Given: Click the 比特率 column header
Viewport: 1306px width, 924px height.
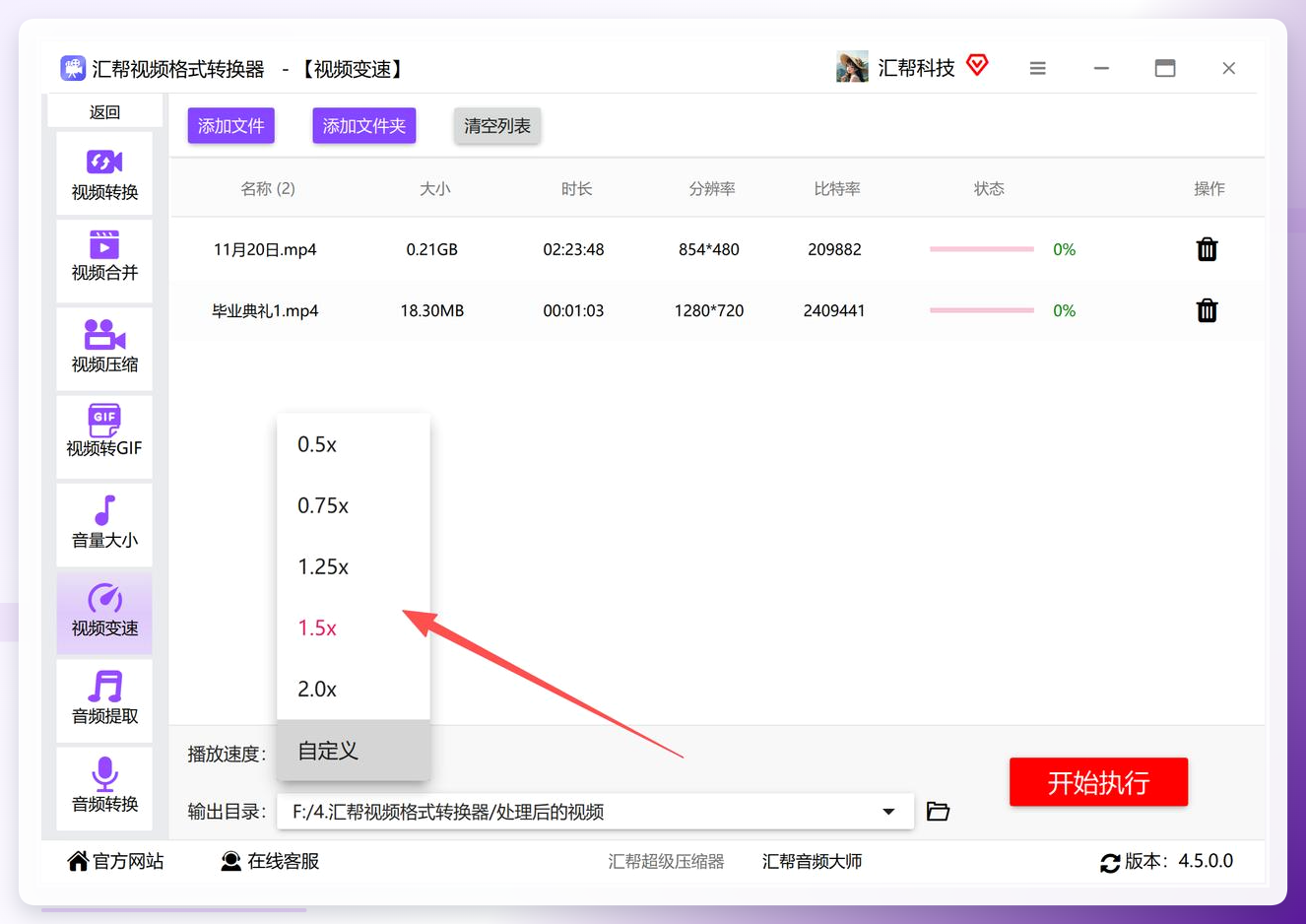Looking at the screenshot, I should click(837, 188).
